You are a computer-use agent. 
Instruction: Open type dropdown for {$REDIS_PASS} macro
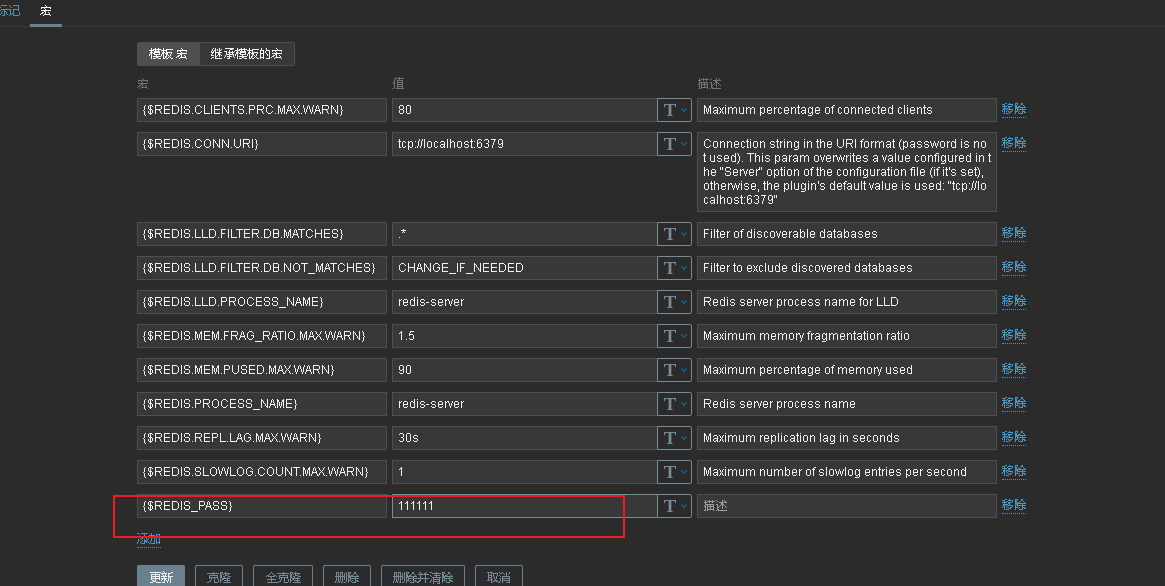(x=674, y=506)
